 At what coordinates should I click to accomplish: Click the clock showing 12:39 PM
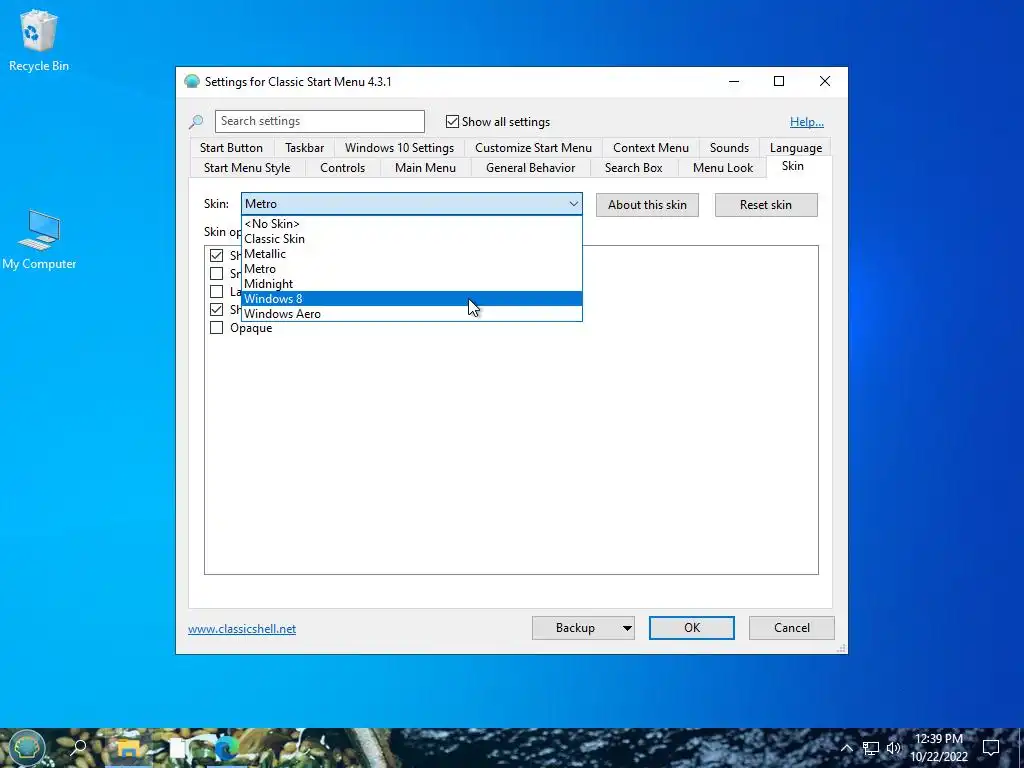point(938,739)
